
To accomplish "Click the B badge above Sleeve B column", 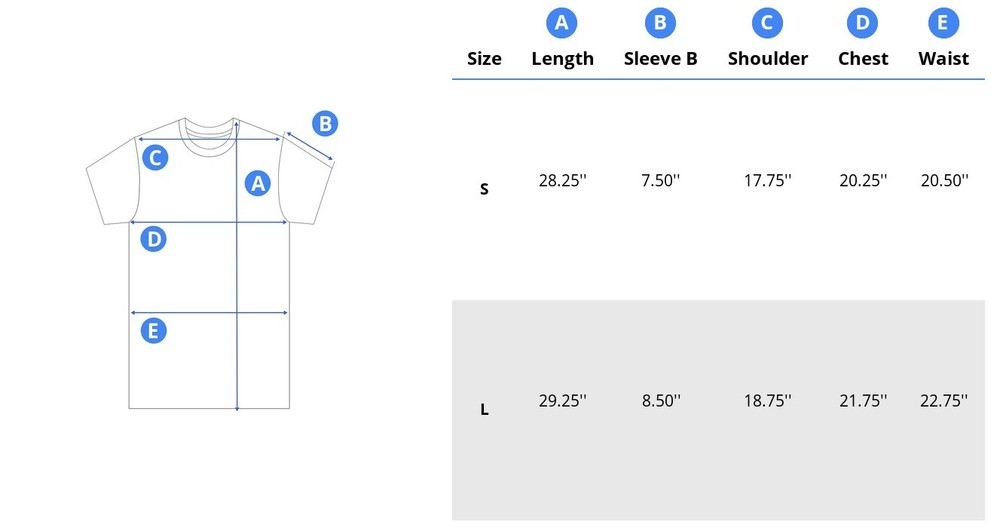I will pyautogui.click(x=660, y=23).
